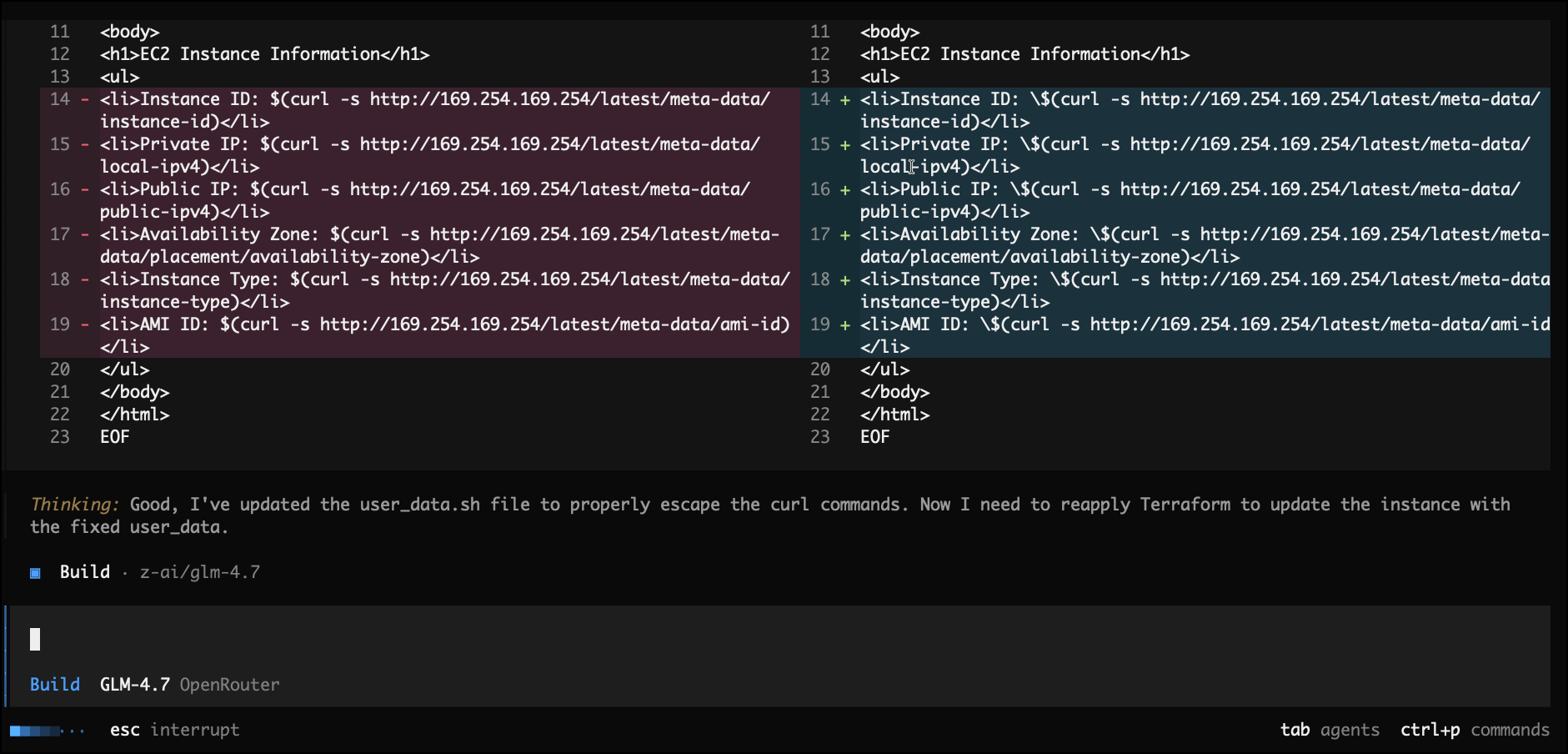Click the plus marker on added line 19
Image resolution: width=1568 pixels, height=754 pixels.
[x=845, y=324]
